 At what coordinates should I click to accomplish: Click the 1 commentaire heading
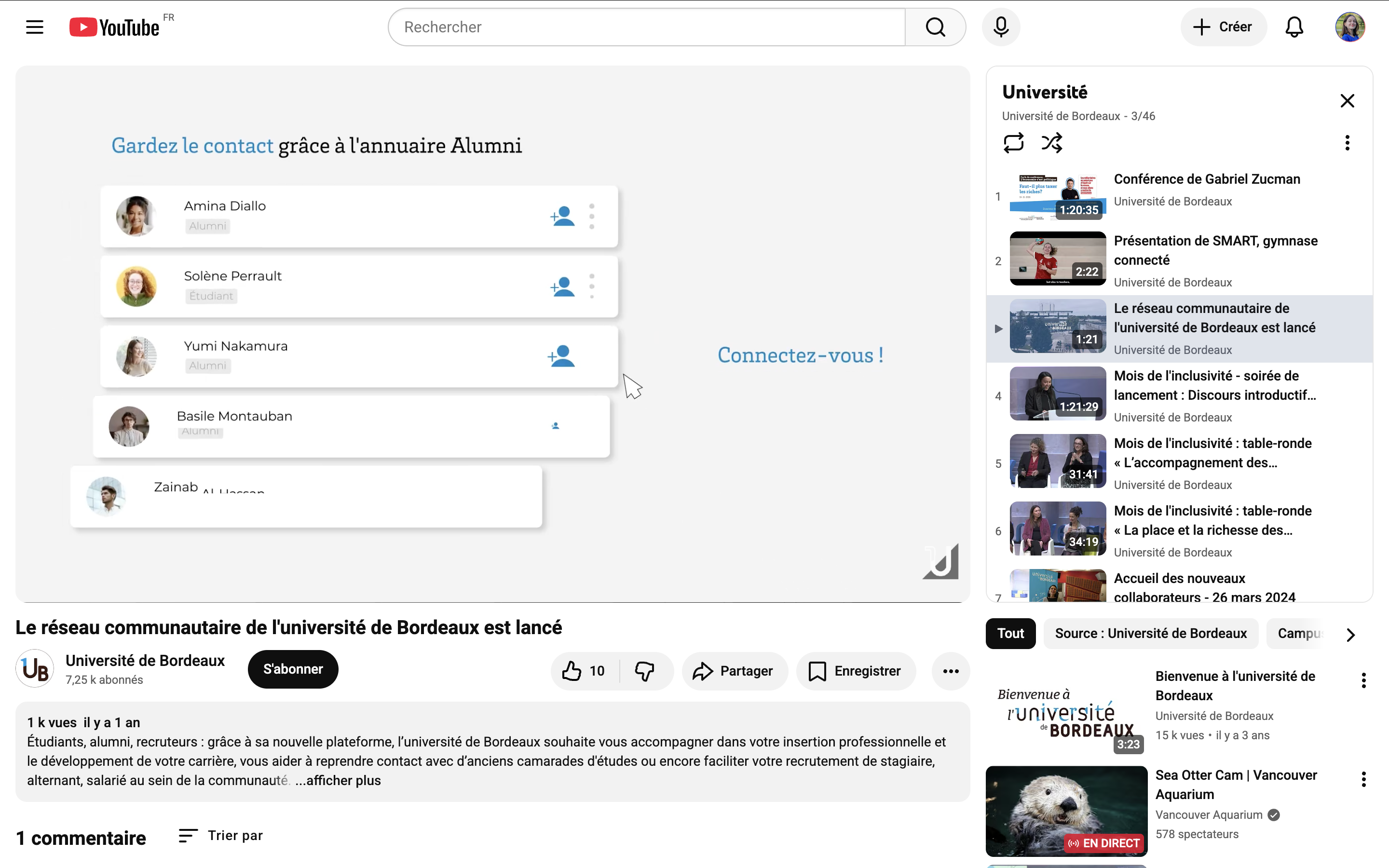coord(81,839)
